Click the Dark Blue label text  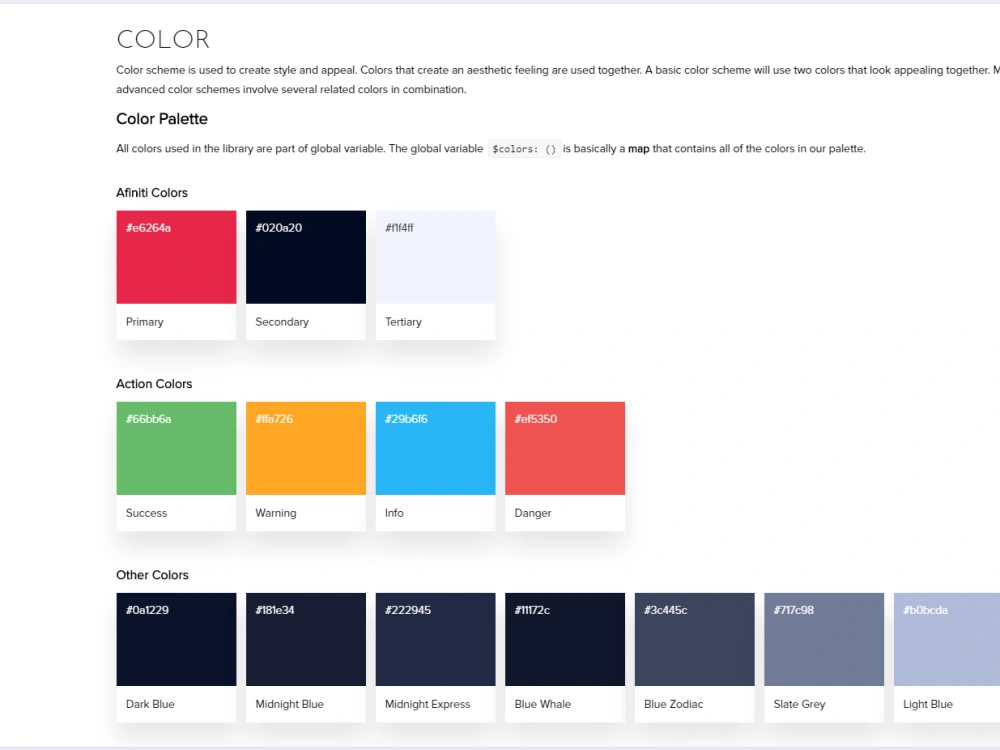click(x=150, y=705)
